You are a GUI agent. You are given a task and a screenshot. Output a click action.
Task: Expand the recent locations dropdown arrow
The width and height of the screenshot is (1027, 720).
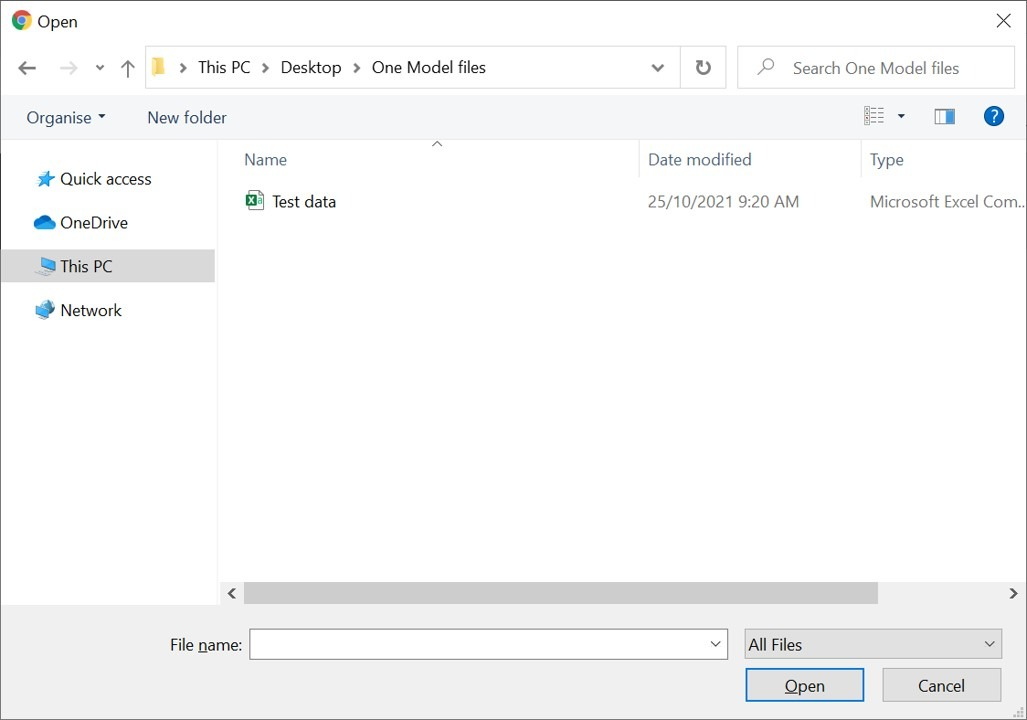click(99, 68)
